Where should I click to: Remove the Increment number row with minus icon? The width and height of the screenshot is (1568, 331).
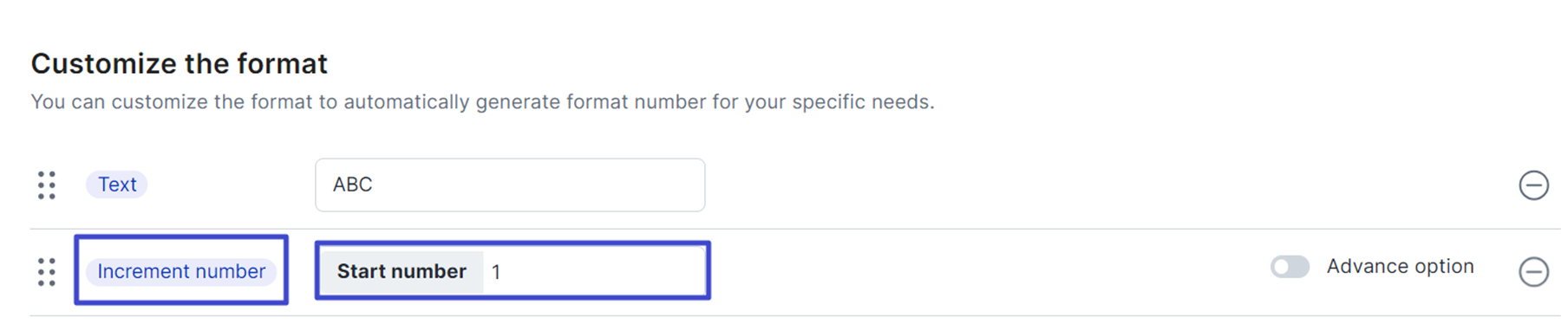pyautogui.click(x=1533, y=271)
